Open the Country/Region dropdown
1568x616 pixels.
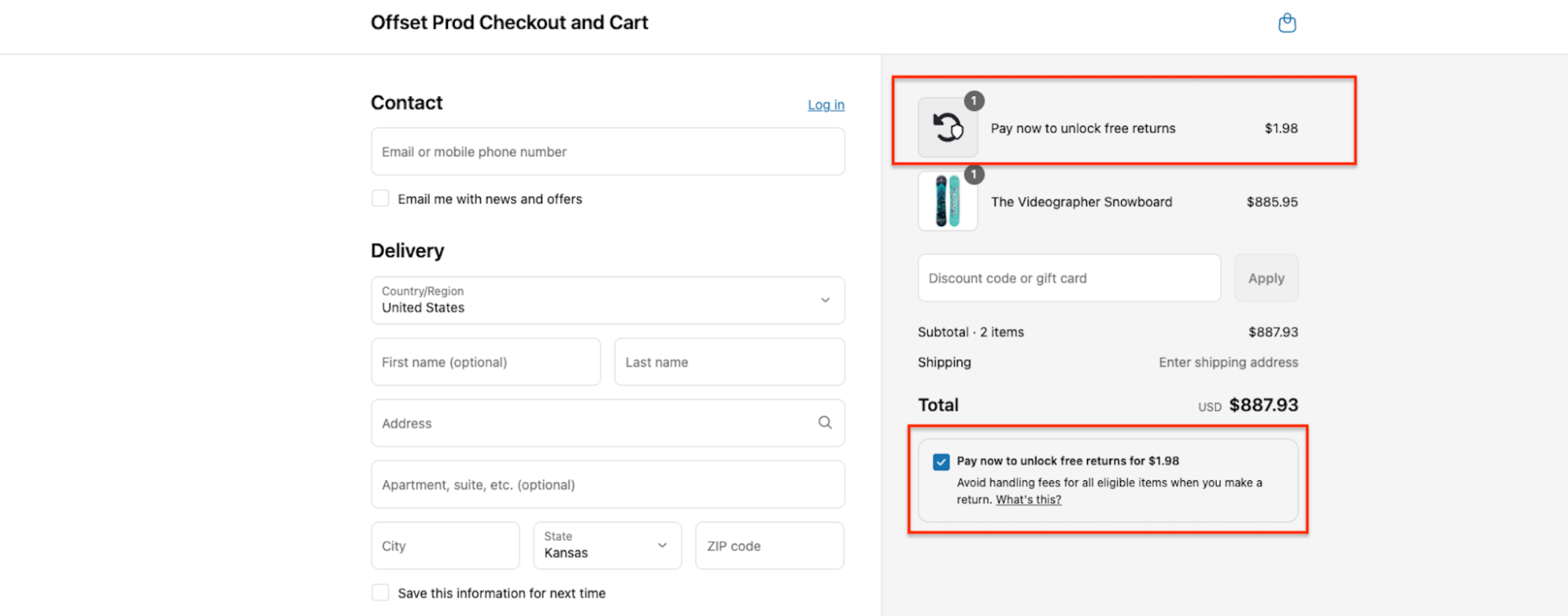point(607,300)
